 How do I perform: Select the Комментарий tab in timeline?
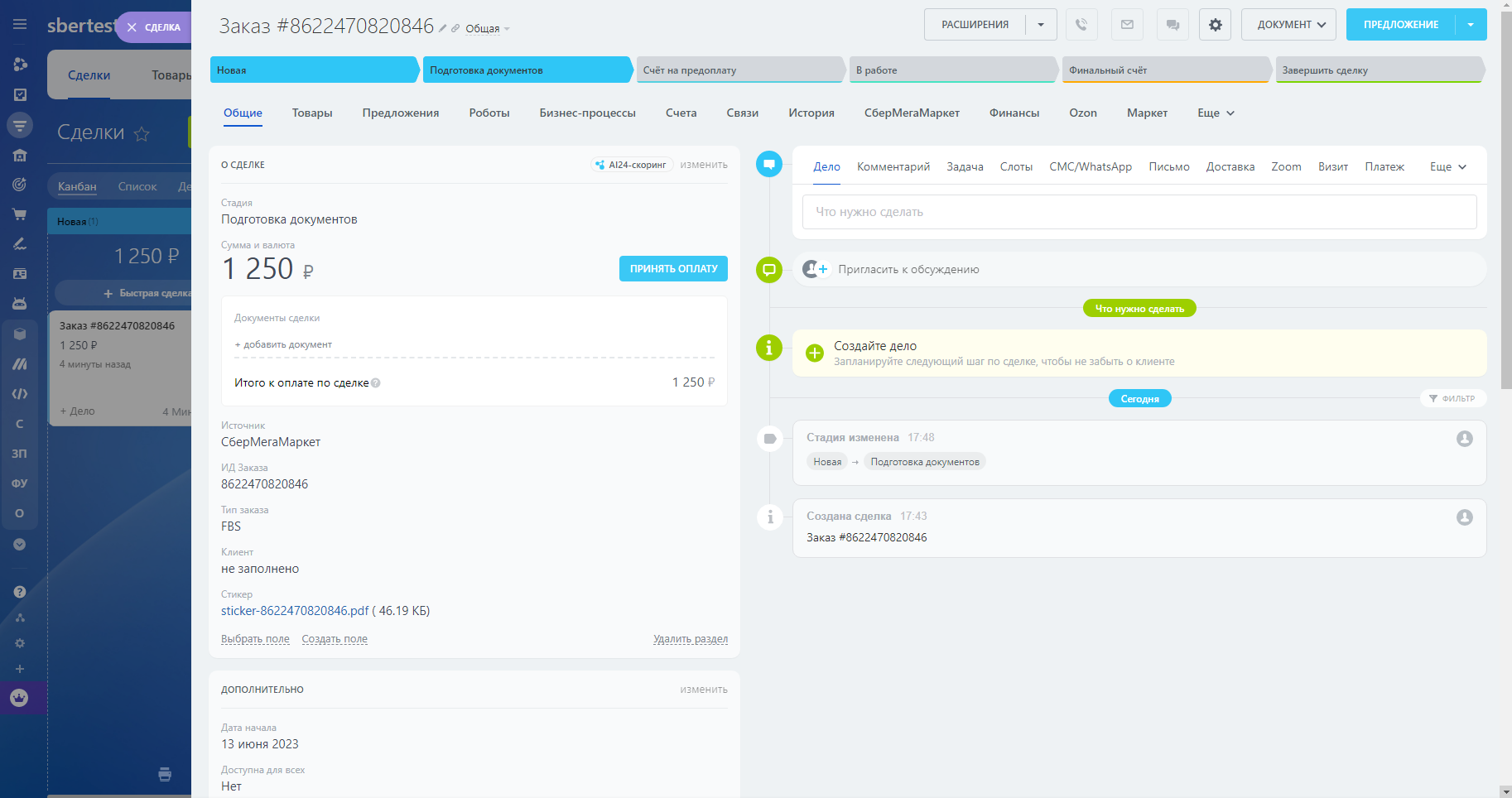point(893,167)
